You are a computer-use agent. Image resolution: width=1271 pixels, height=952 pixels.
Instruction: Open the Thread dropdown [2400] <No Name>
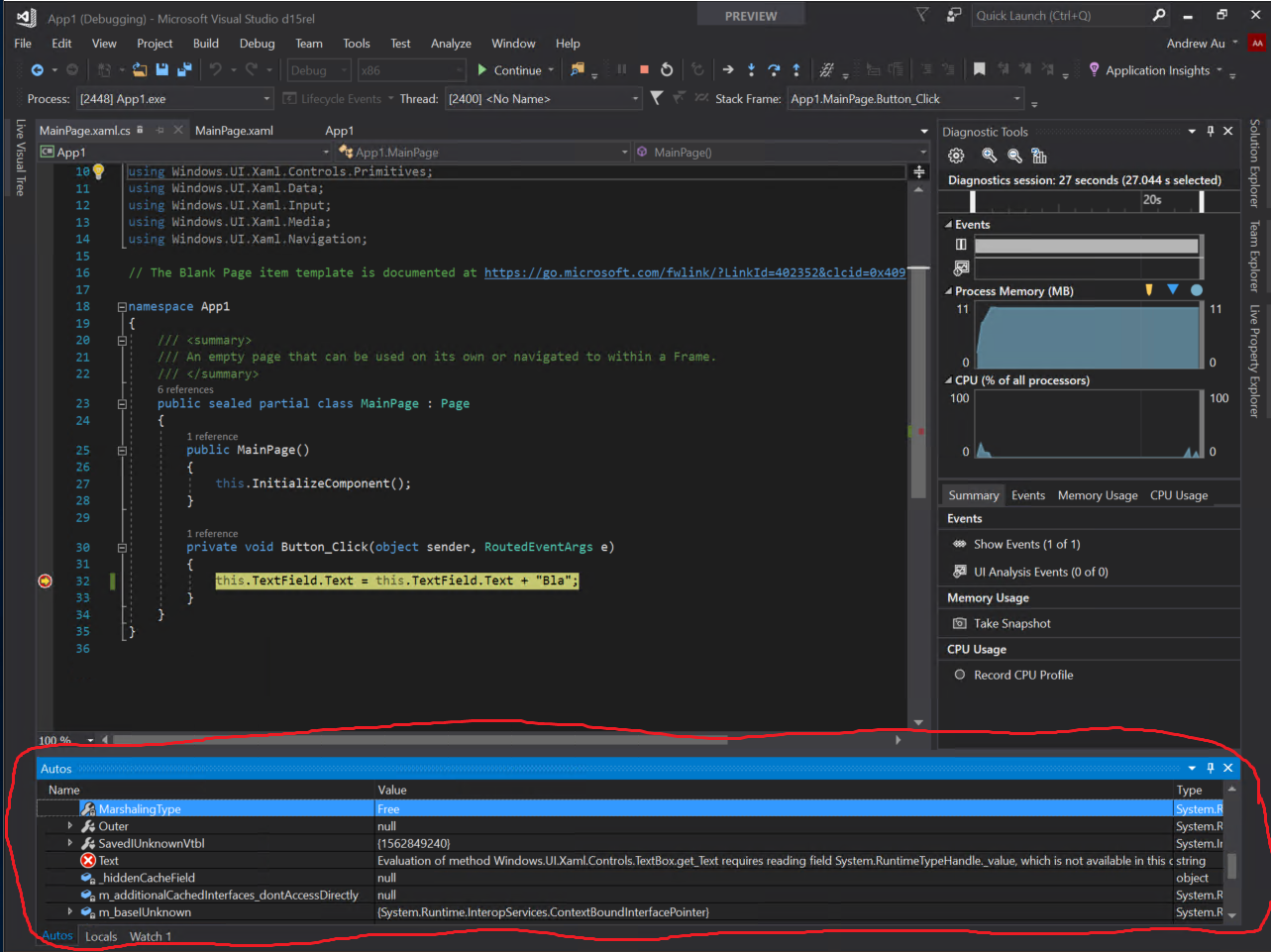544,98
